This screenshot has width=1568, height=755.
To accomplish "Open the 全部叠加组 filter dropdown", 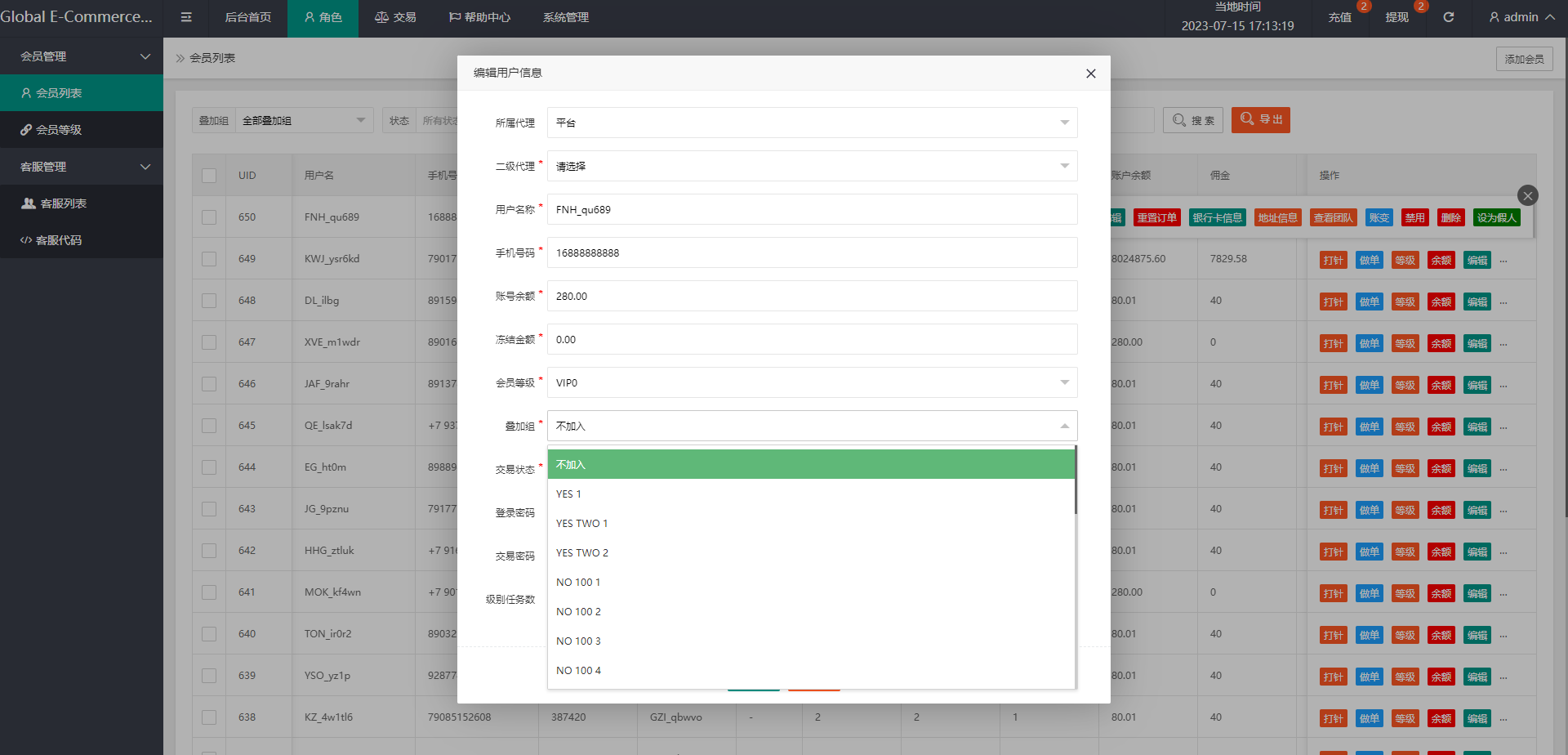I will (304, 120).
